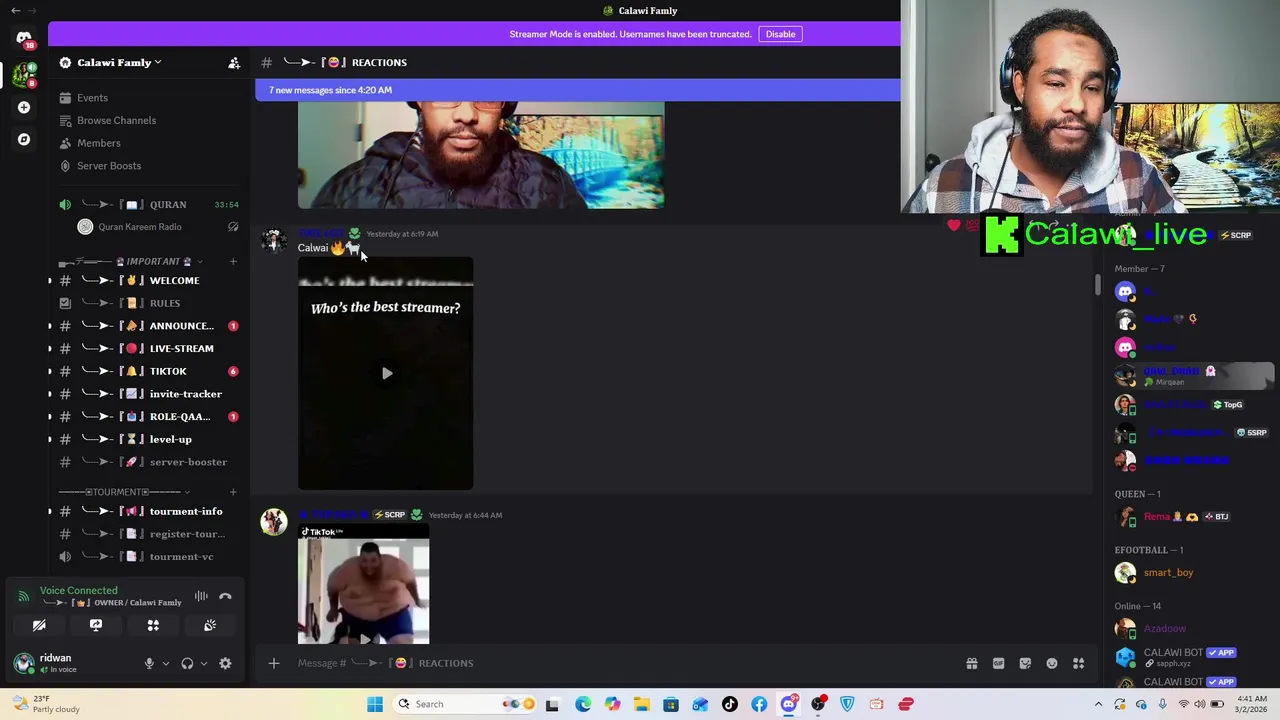This screenshot has height=720, width=1280.
Task: Add channel to TOURMENT category
Action: tap(233, 493)
